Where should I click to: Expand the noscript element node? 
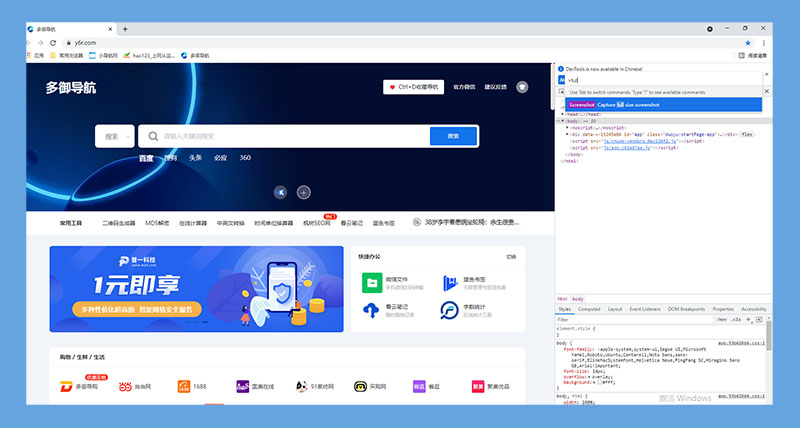567,128
